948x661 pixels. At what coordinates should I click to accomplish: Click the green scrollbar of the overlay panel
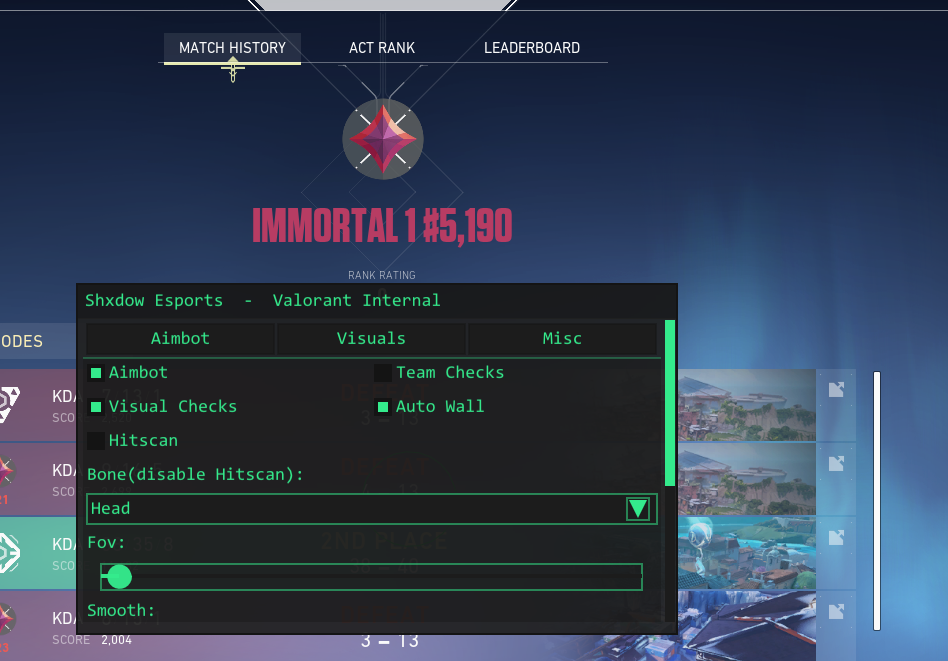tap(670, 400)
